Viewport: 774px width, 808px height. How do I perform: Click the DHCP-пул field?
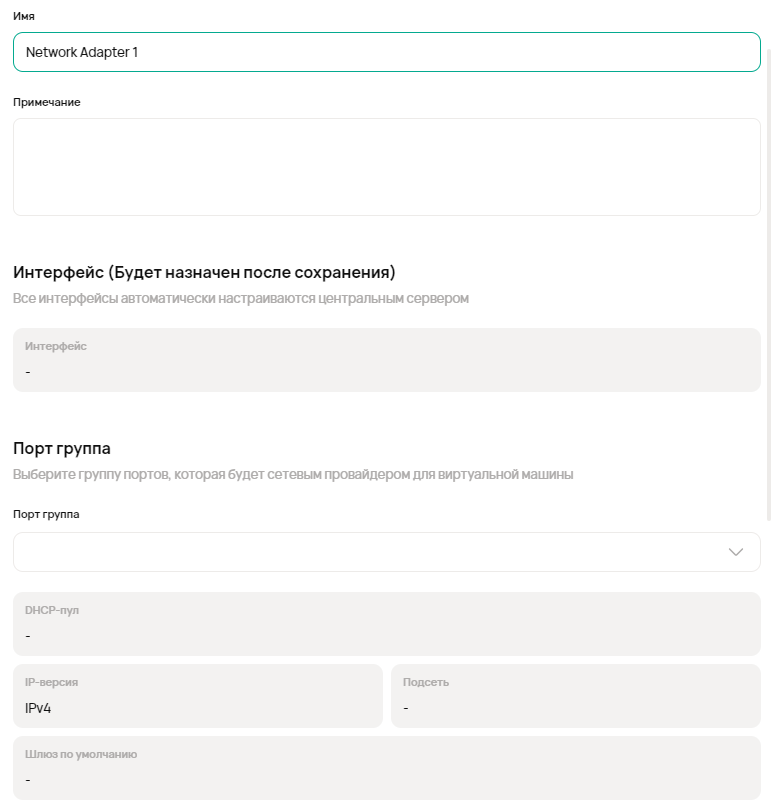coord(386,624)
